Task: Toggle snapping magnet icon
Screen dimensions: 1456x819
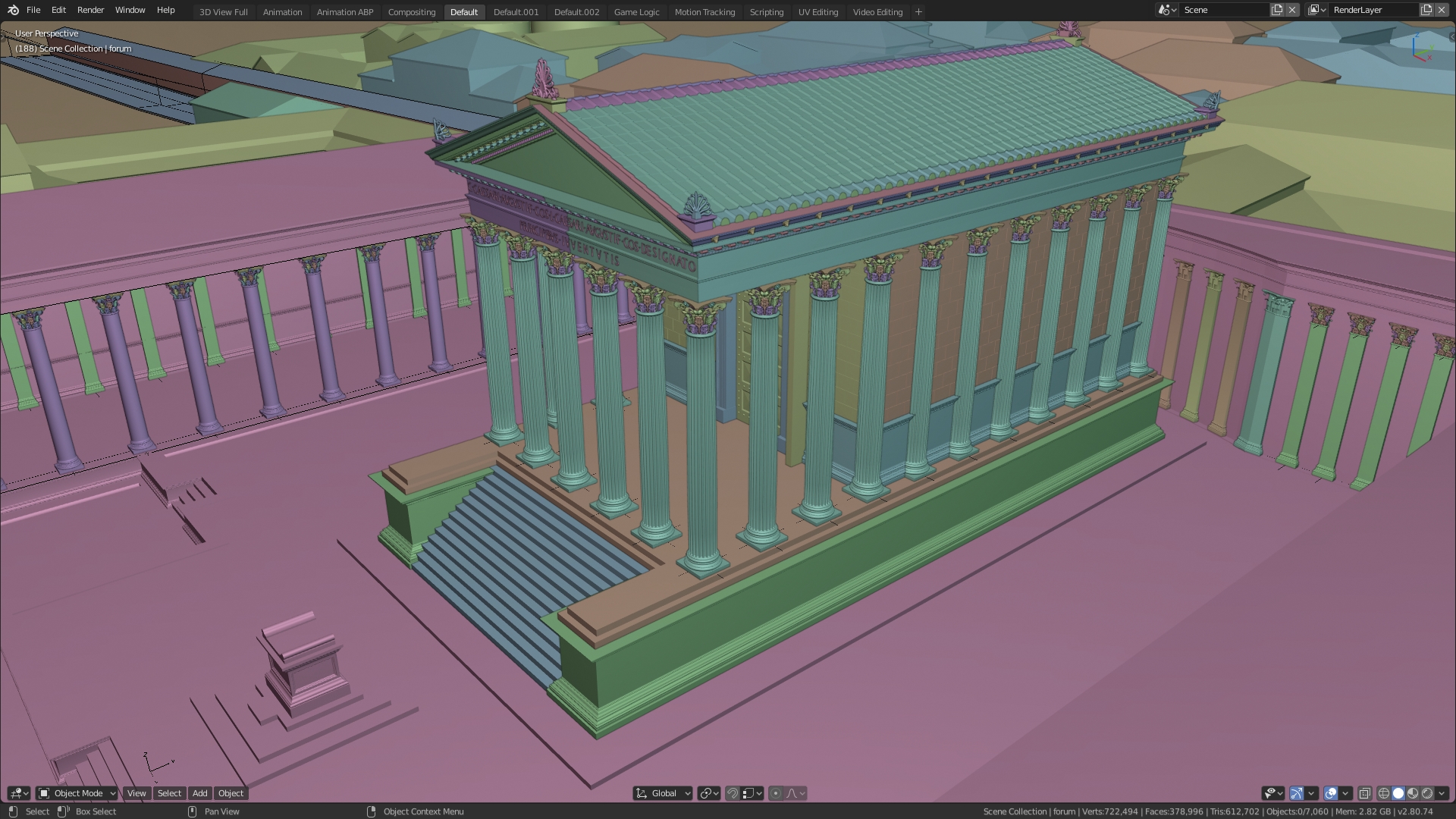Action: tap(733, 793)
